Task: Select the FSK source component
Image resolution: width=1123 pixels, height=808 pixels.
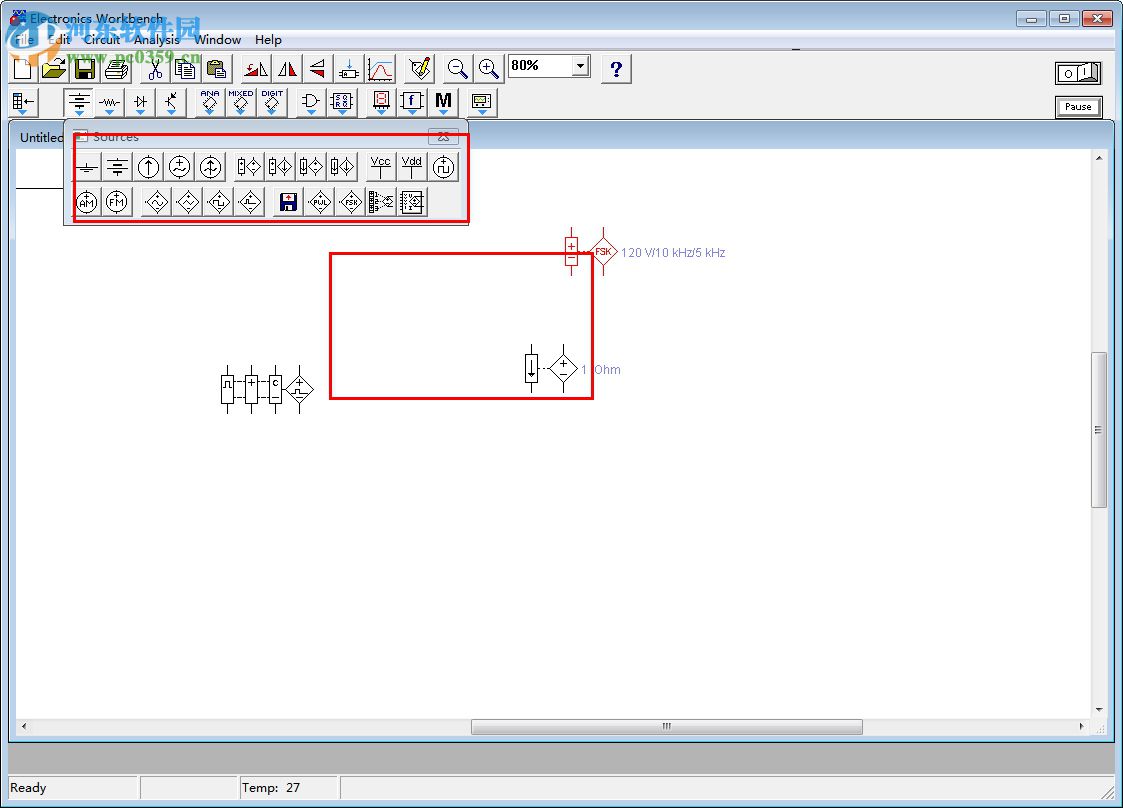Action: 348,201
